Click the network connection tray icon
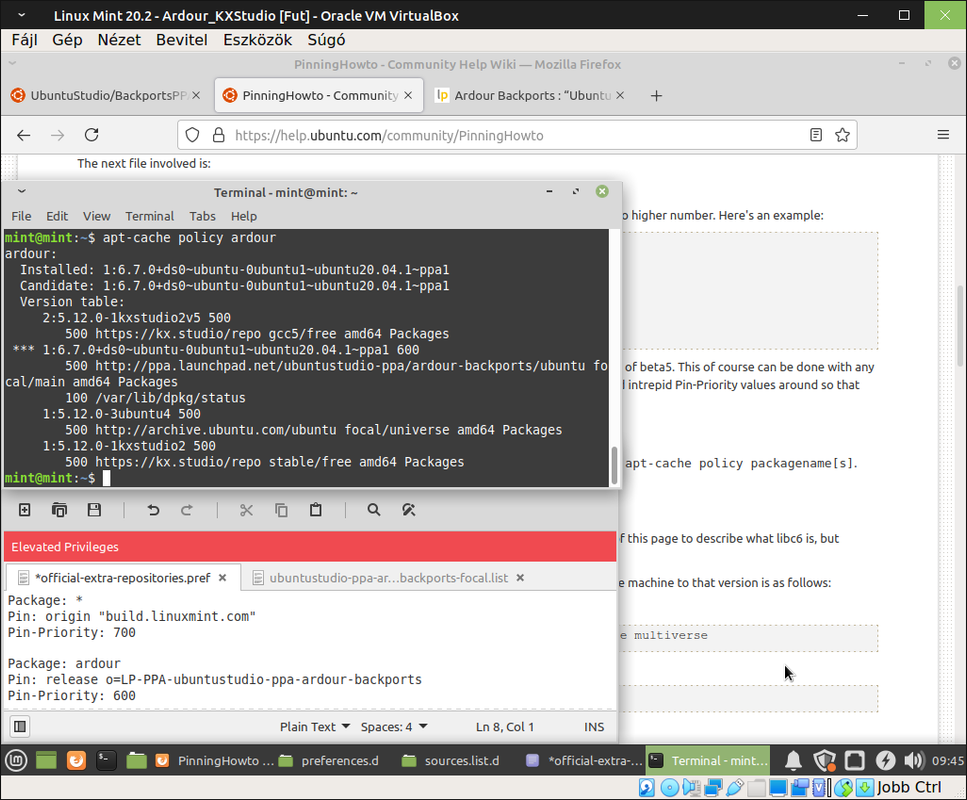This screenshot has width=967, height=800. (x=855, y=761)
